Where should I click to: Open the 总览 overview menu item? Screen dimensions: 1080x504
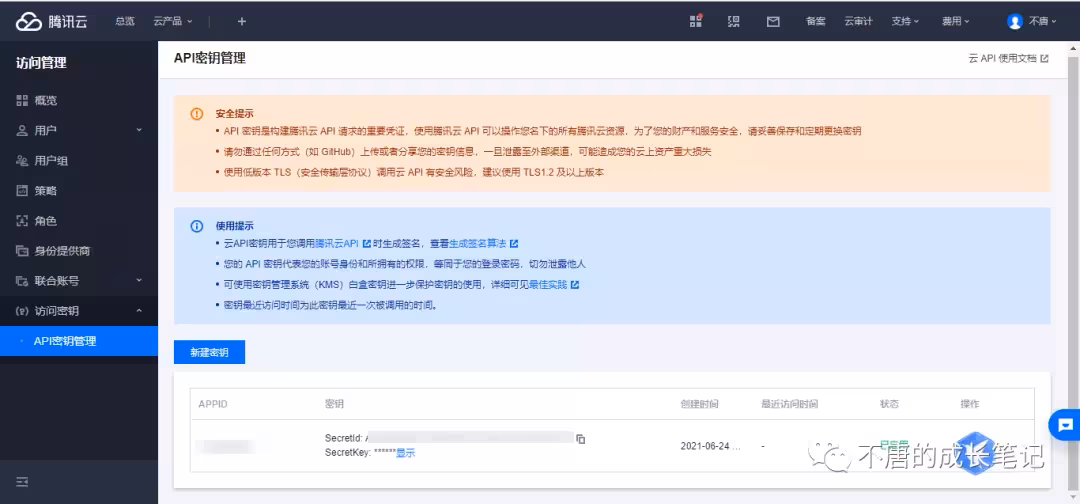125,21
